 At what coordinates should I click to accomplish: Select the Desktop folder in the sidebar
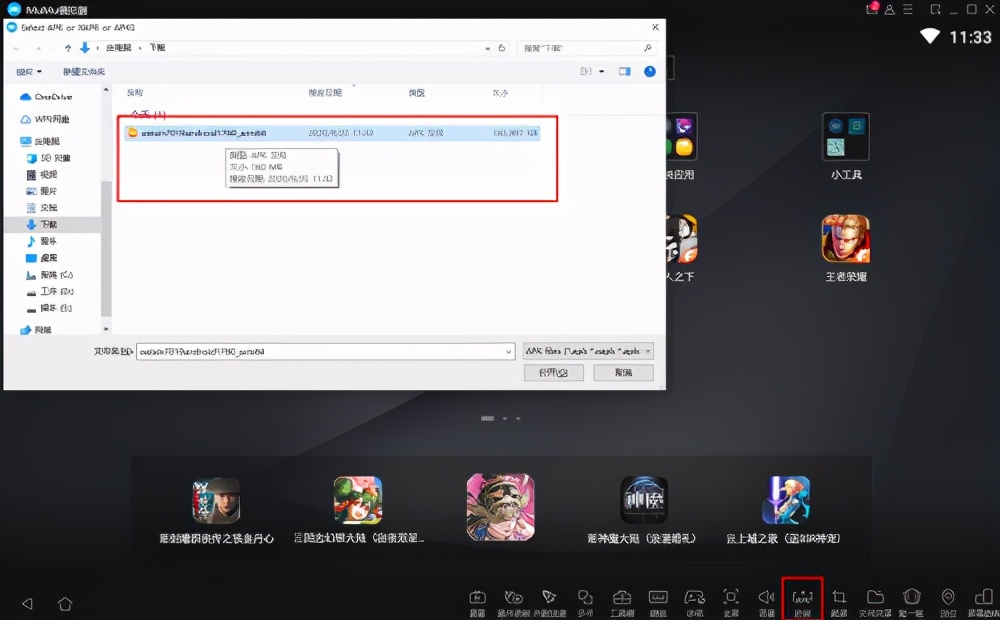pos(41,258)
